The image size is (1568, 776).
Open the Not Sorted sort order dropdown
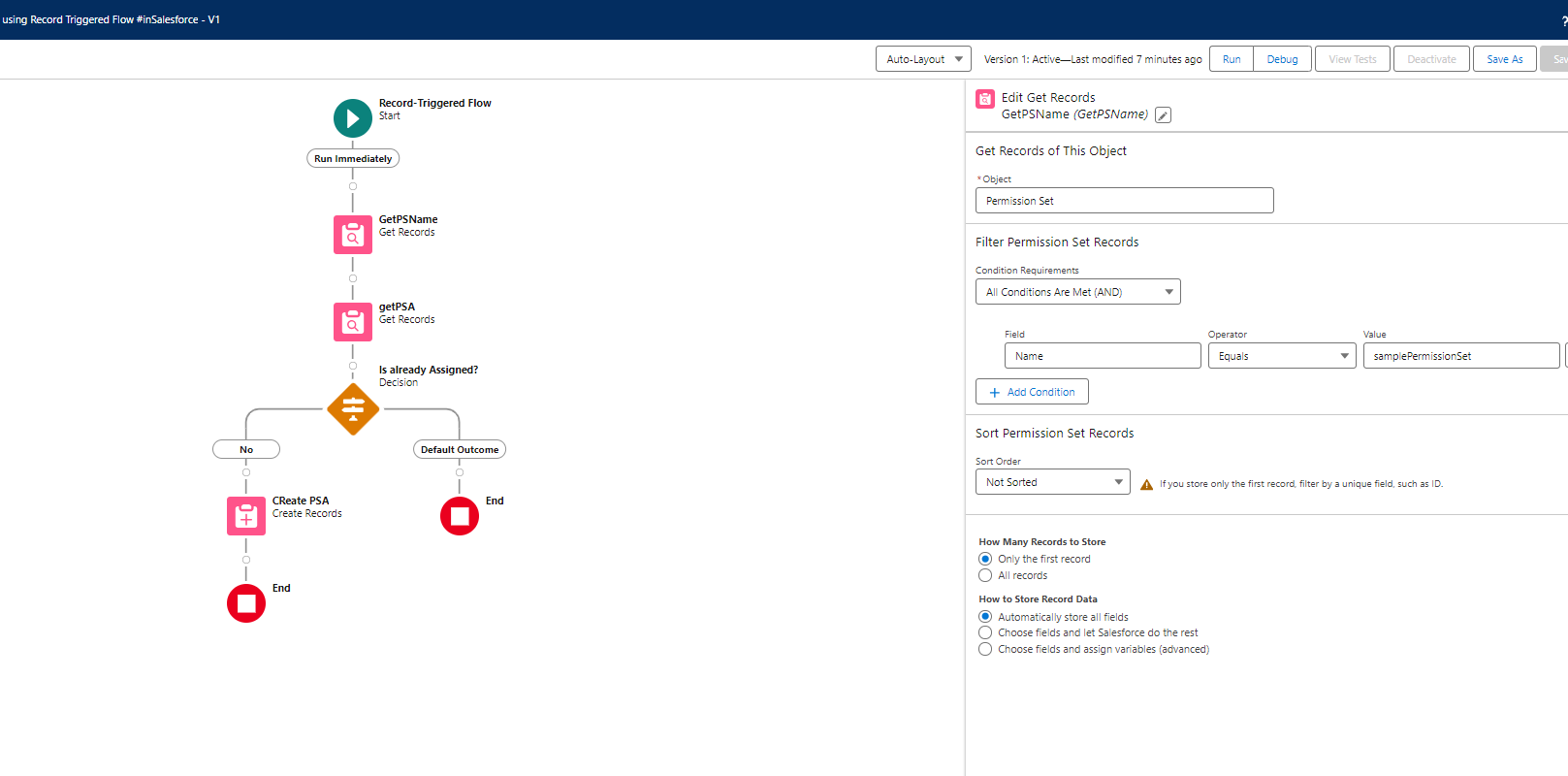point(1052,482)
